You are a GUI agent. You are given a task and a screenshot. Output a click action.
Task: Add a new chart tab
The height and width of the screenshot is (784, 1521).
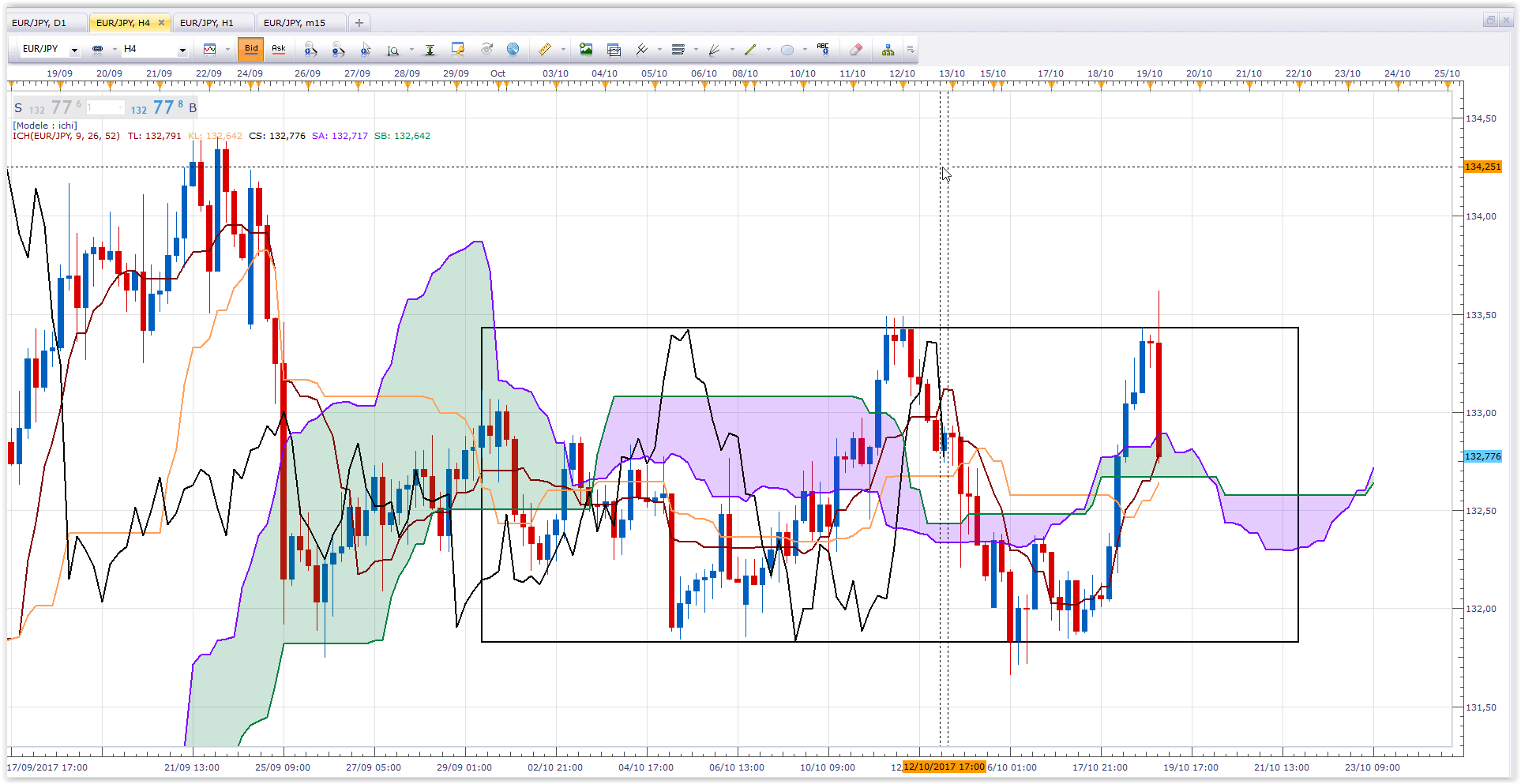point(359,22)
